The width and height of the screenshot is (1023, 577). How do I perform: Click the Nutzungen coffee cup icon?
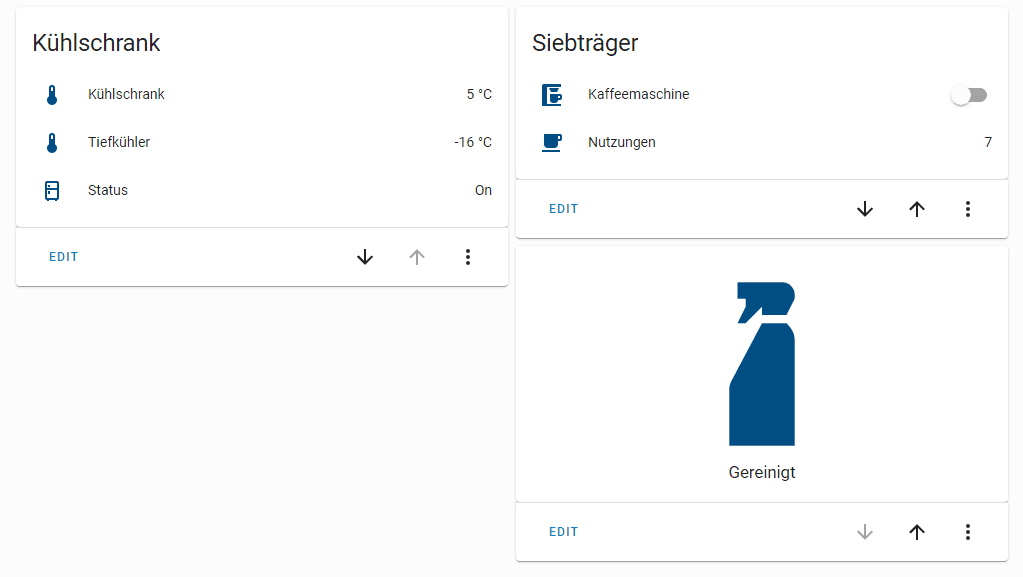(552, 142)
